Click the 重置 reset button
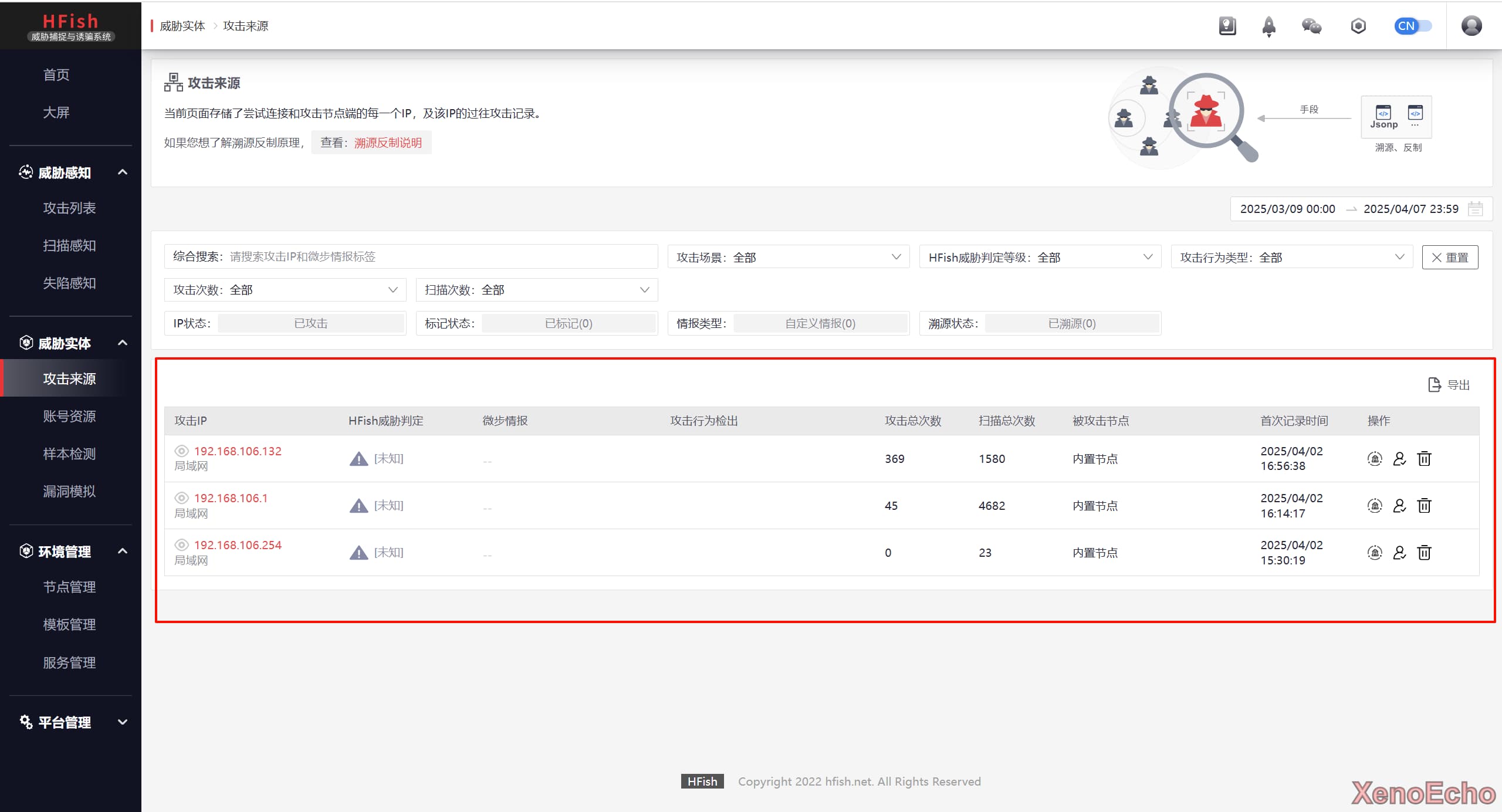 click(1449, 258)
